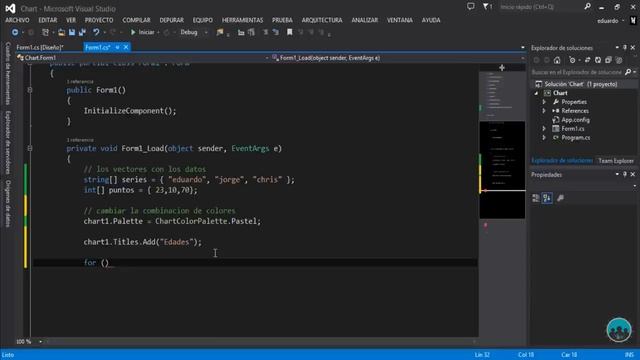640x360 pixels.
Task: Click the save file disk icon
Action: point(72,32)
